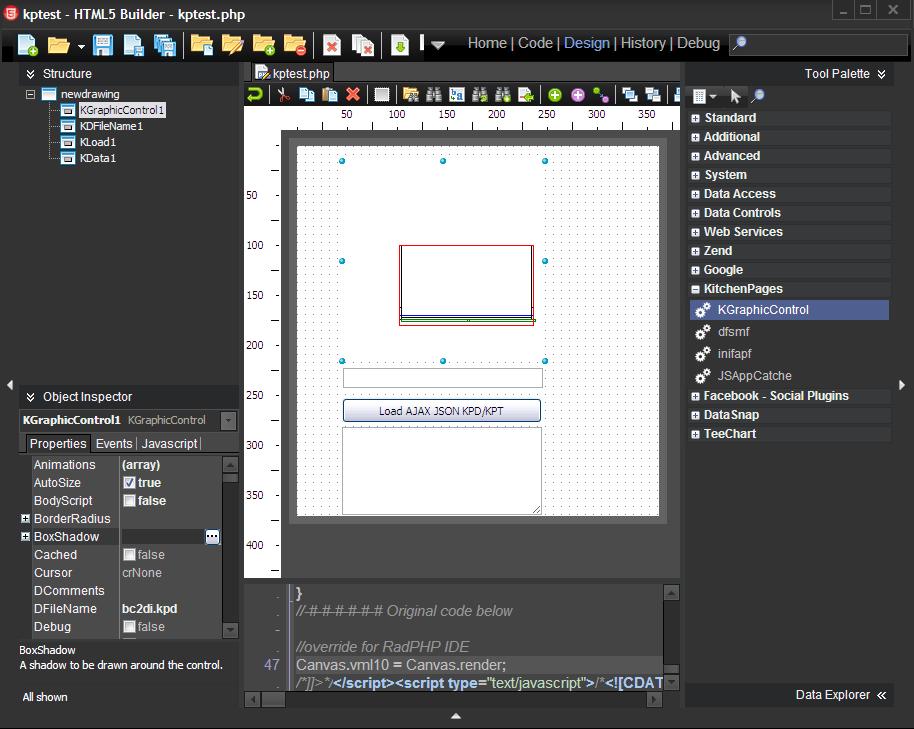Image resolution: width=914 pixels, height=729 pixels.
Task: Toggle the AutoSize checkbox
Action: tap(129, 483)
